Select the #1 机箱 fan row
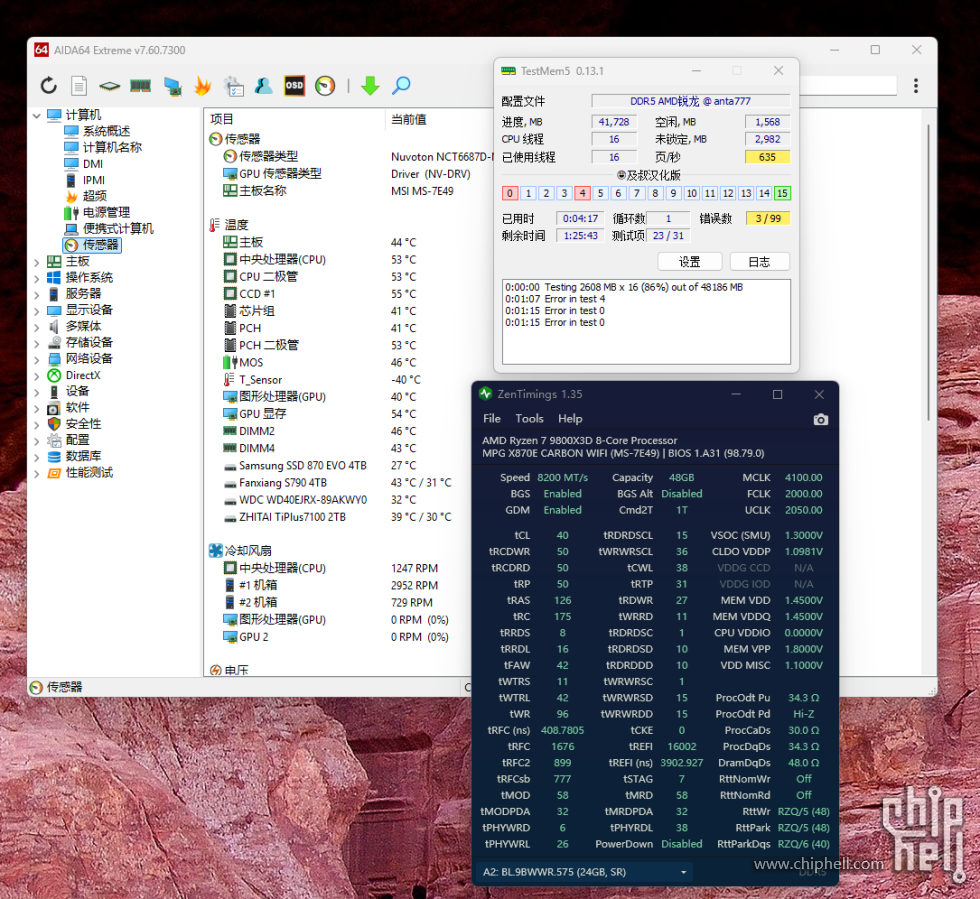Viewport: 980px width, 899px height. pyautogui.click(x=331, y=585)
